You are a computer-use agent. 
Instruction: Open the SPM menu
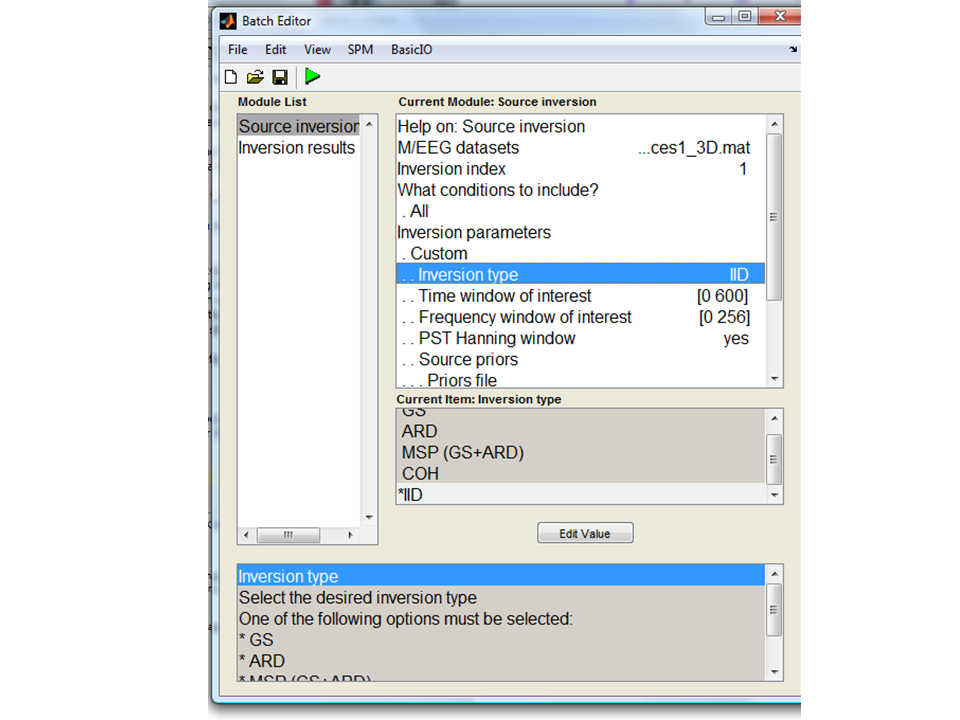tap(360, 49)
